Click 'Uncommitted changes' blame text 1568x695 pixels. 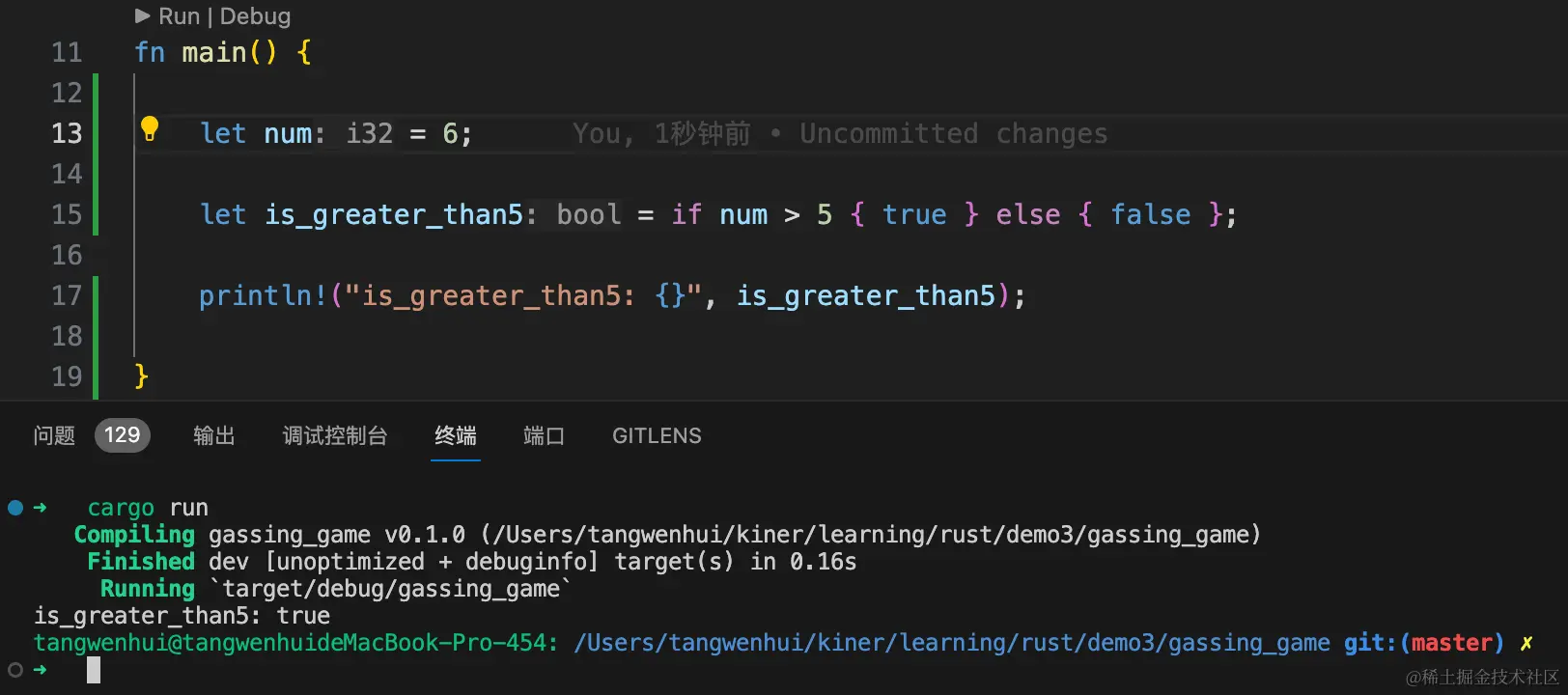pos(954,133)
